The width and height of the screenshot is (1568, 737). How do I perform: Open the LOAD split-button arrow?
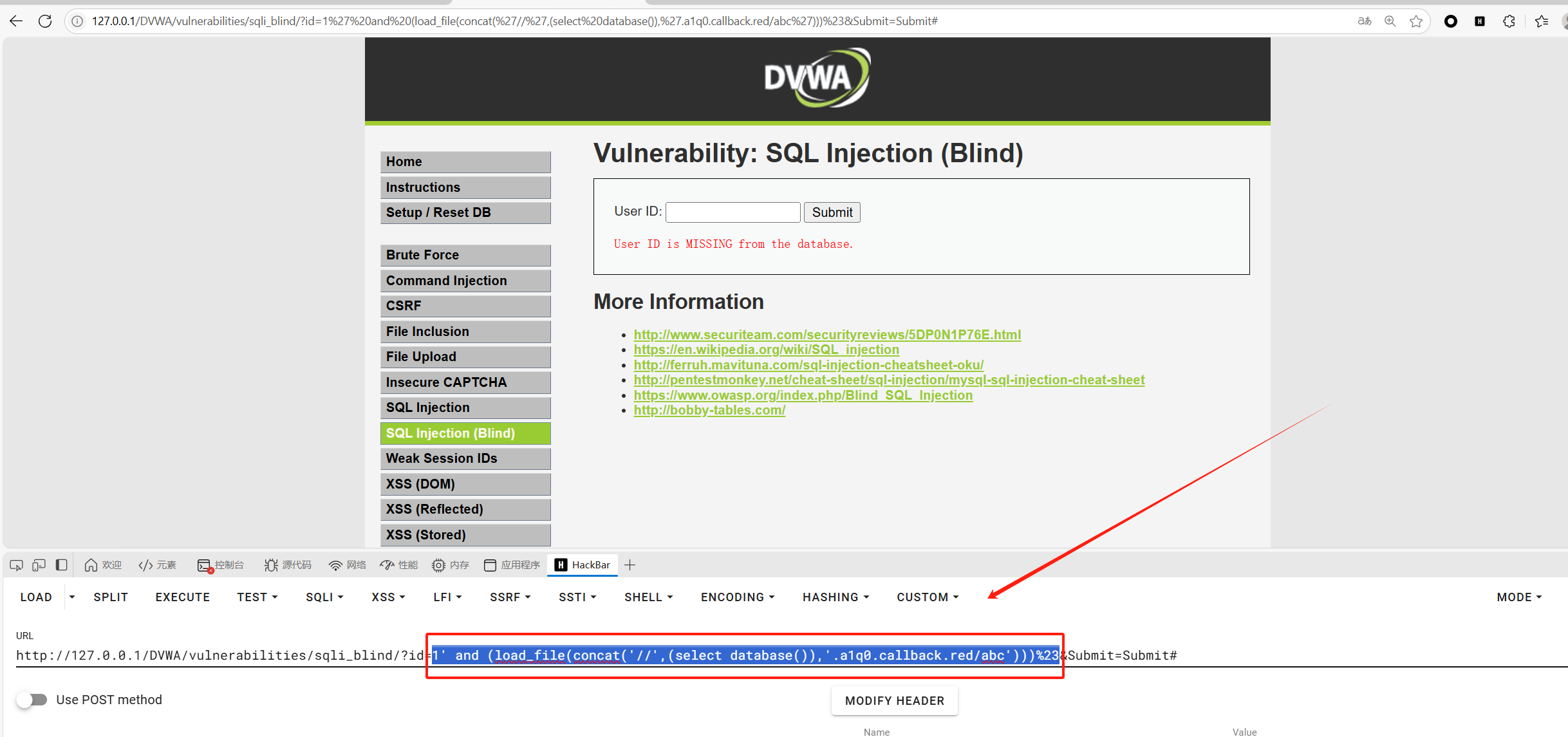72,597
